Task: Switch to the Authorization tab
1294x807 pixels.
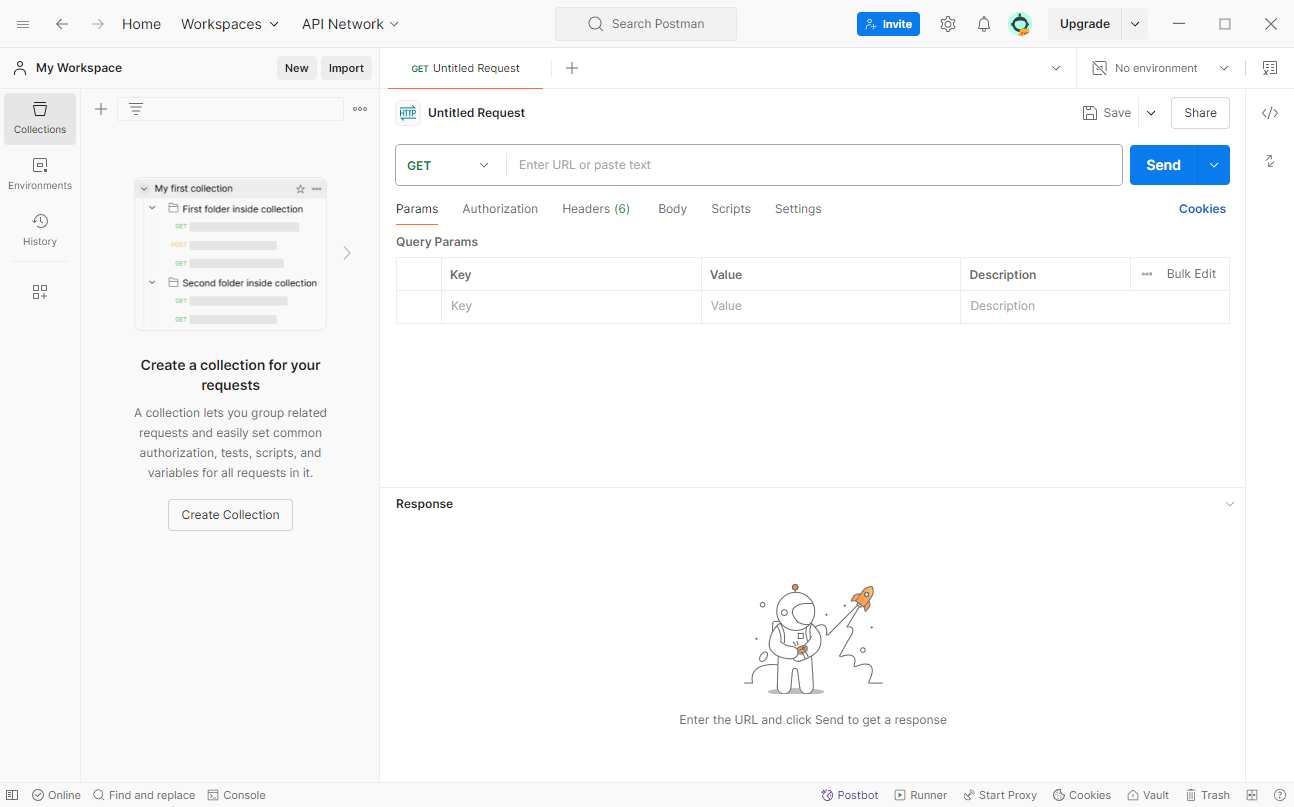Action: [x=500, y=209]
